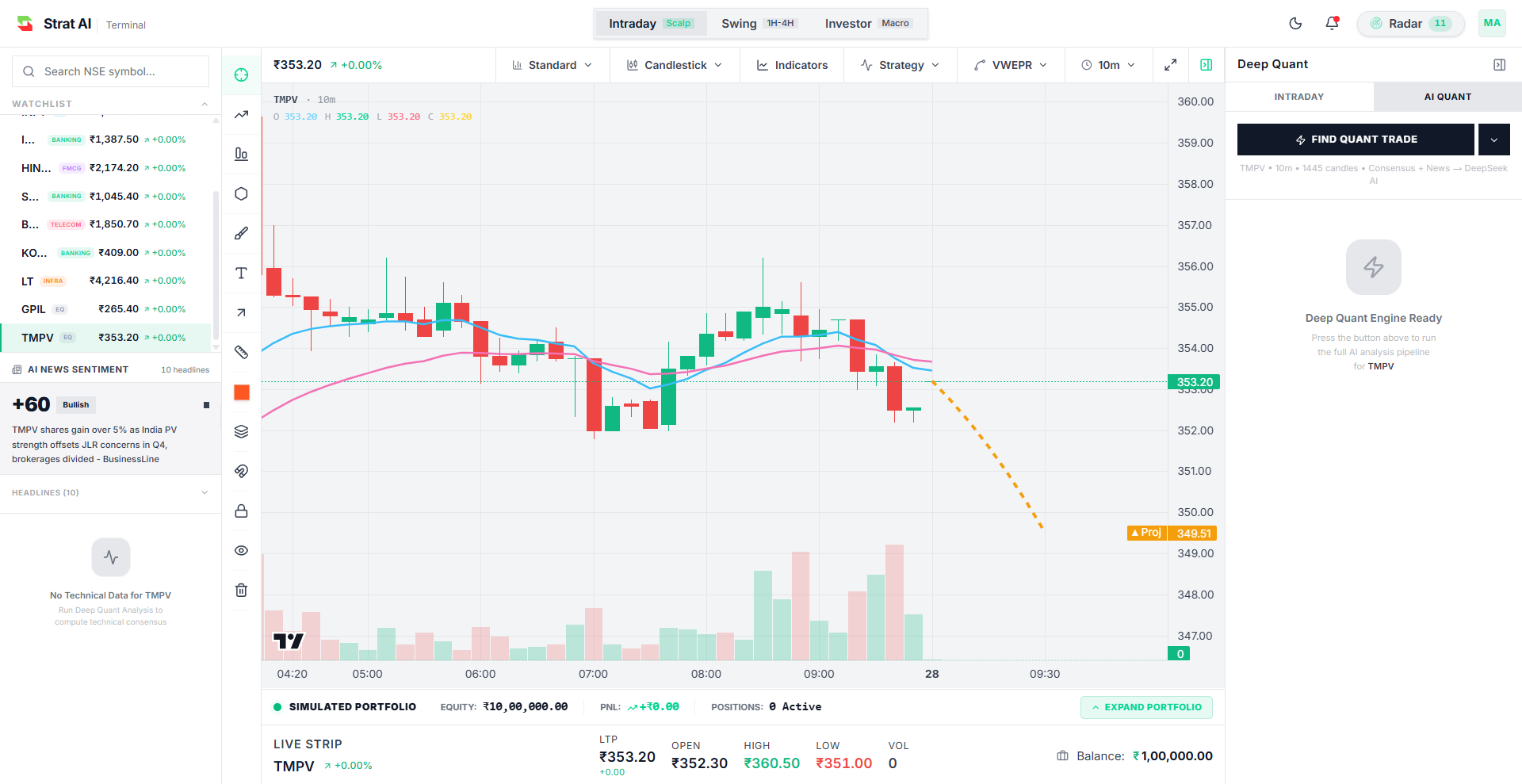Select the ruler measure tool
The width and height of the screenshot is (1522, 784).
[242, 352]
